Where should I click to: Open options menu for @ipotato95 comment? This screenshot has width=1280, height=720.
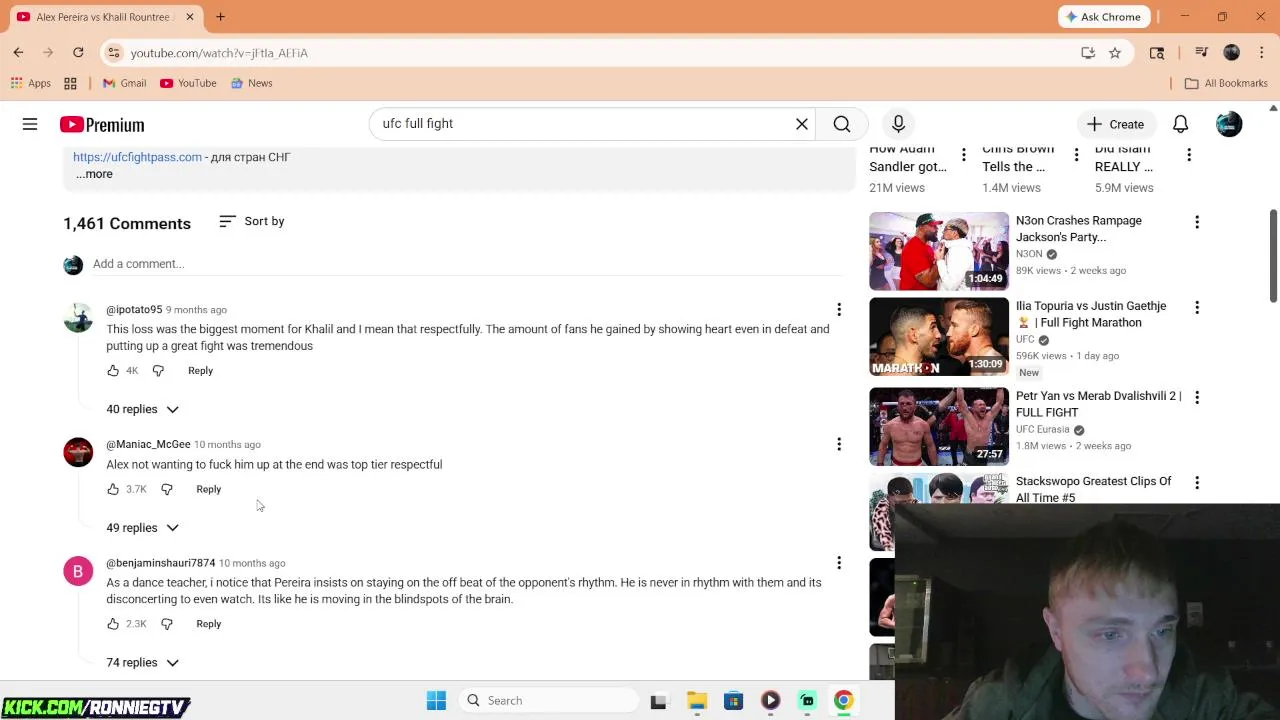(x=839, y=310)
